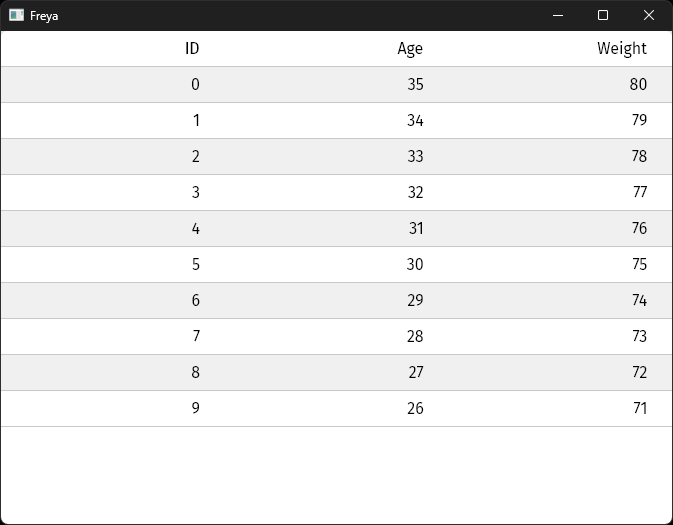
Task: Select the Weight cell showing 80
Action: point(638,84)
